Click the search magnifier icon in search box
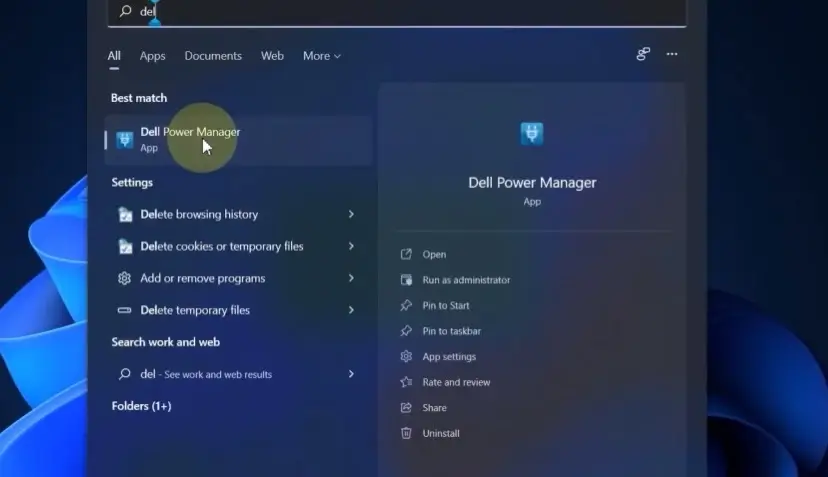Screen dimensions: 828x477 (125, 11)
